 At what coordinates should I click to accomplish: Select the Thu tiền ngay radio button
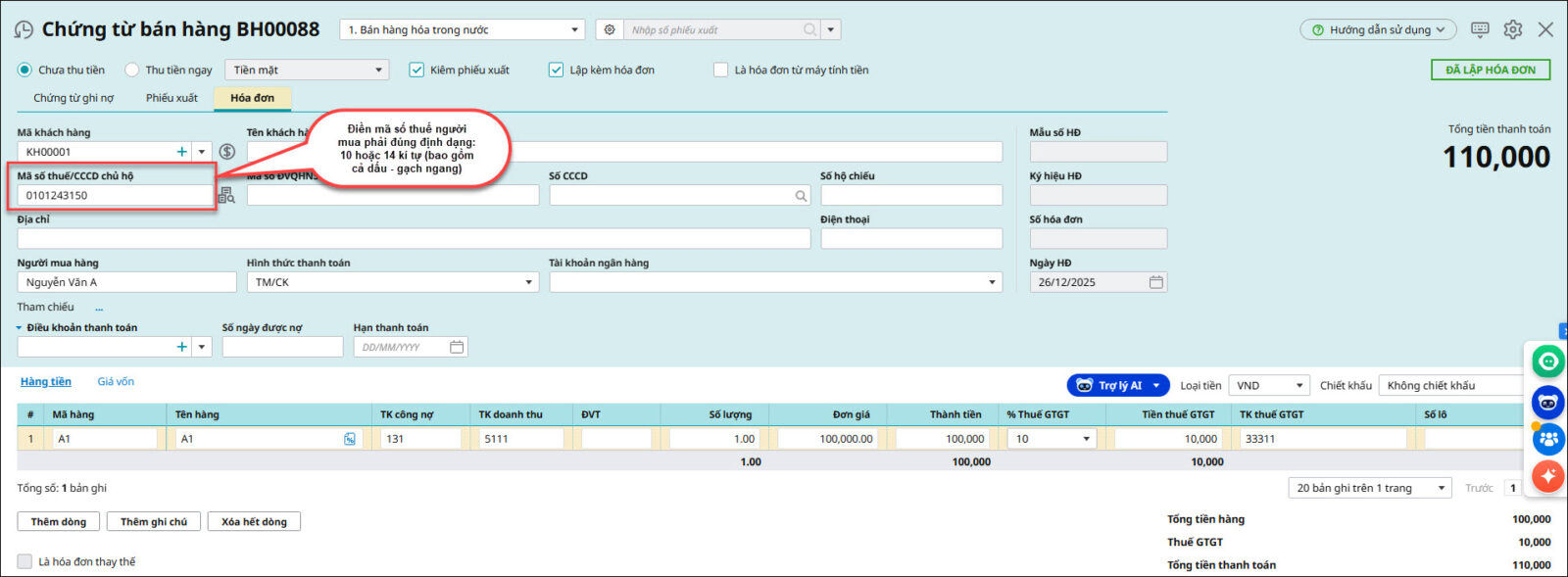(132, 71)
